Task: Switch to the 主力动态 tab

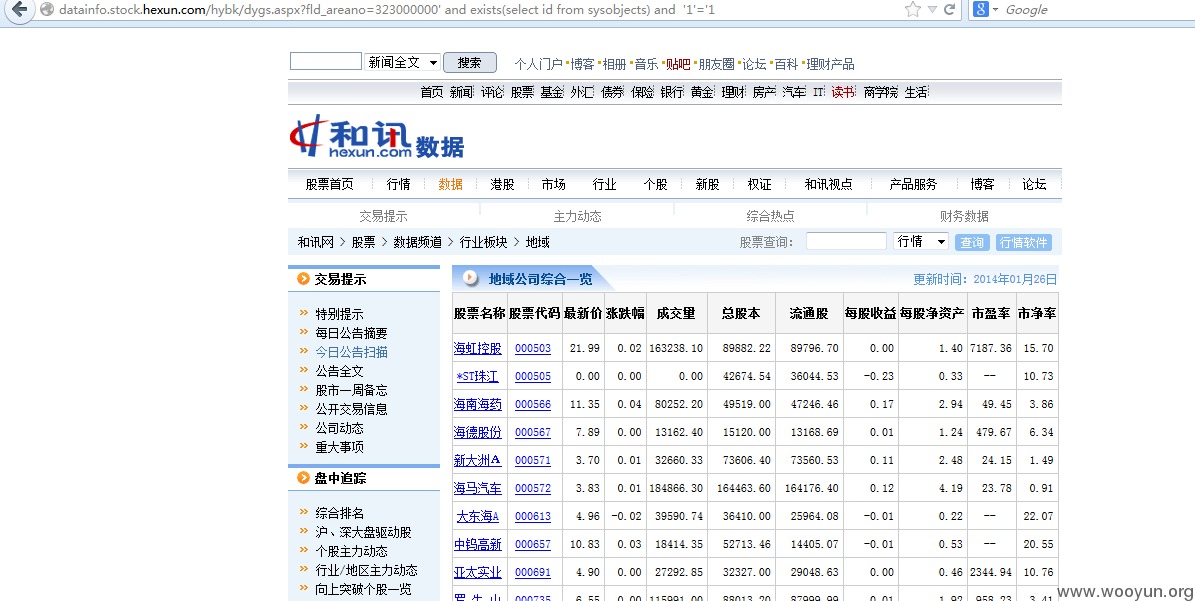Action: click(577, 216)
